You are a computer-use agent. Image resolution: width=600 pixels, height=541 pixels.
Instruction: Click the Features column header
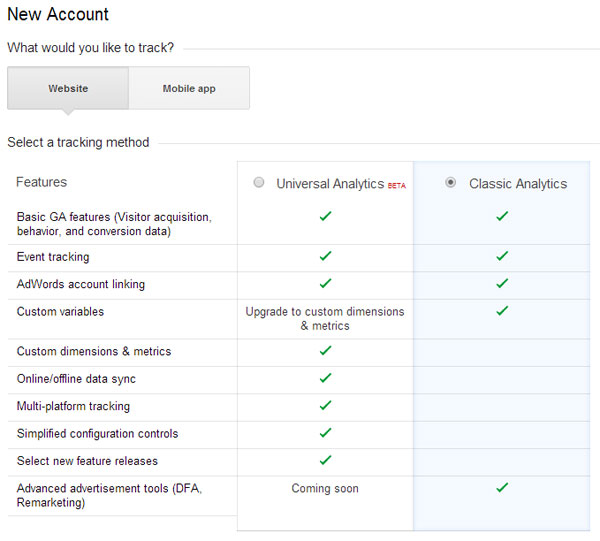(x=41, y=182)
